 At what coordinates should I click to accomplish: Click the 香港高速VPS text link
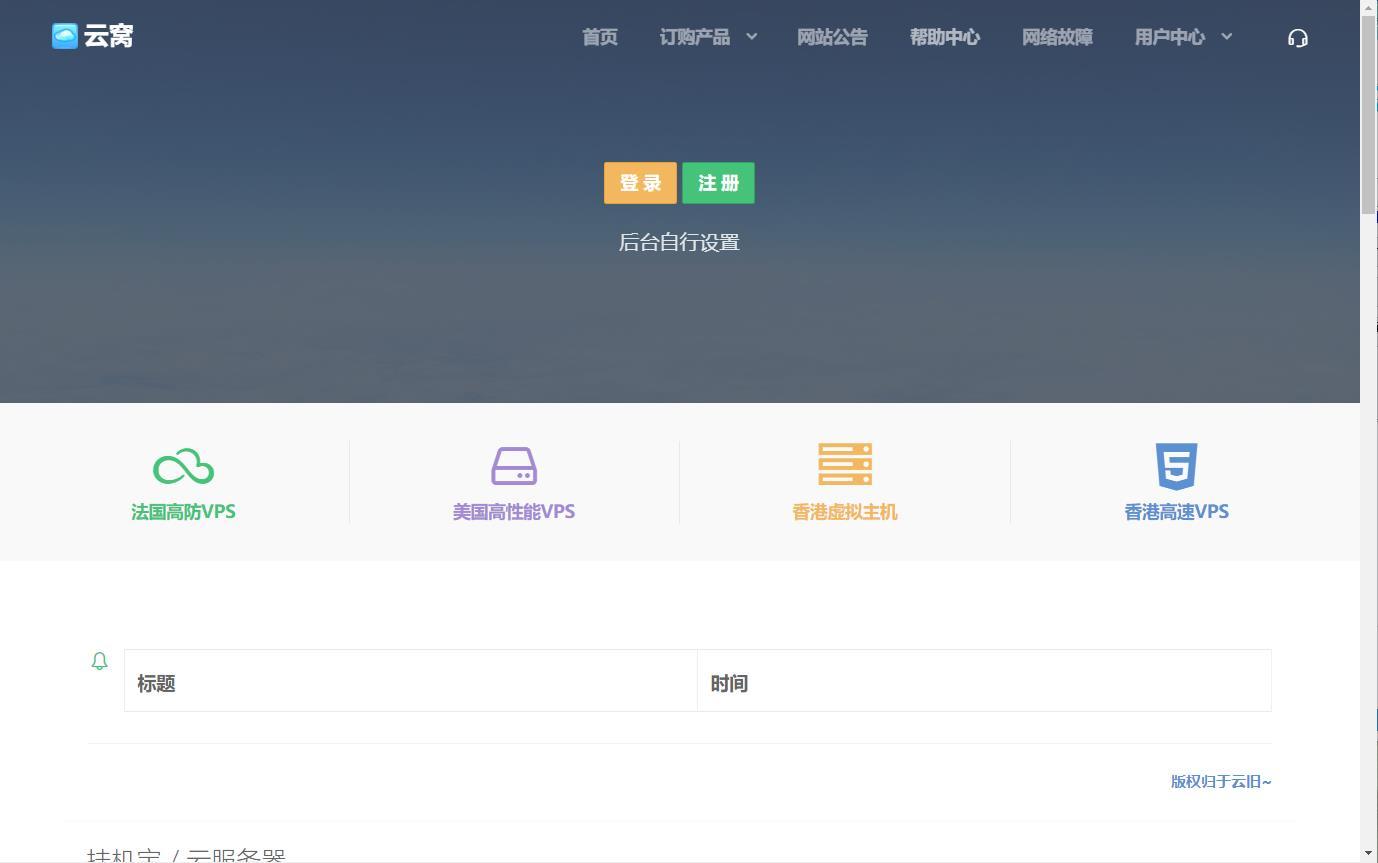point(1176,512)
